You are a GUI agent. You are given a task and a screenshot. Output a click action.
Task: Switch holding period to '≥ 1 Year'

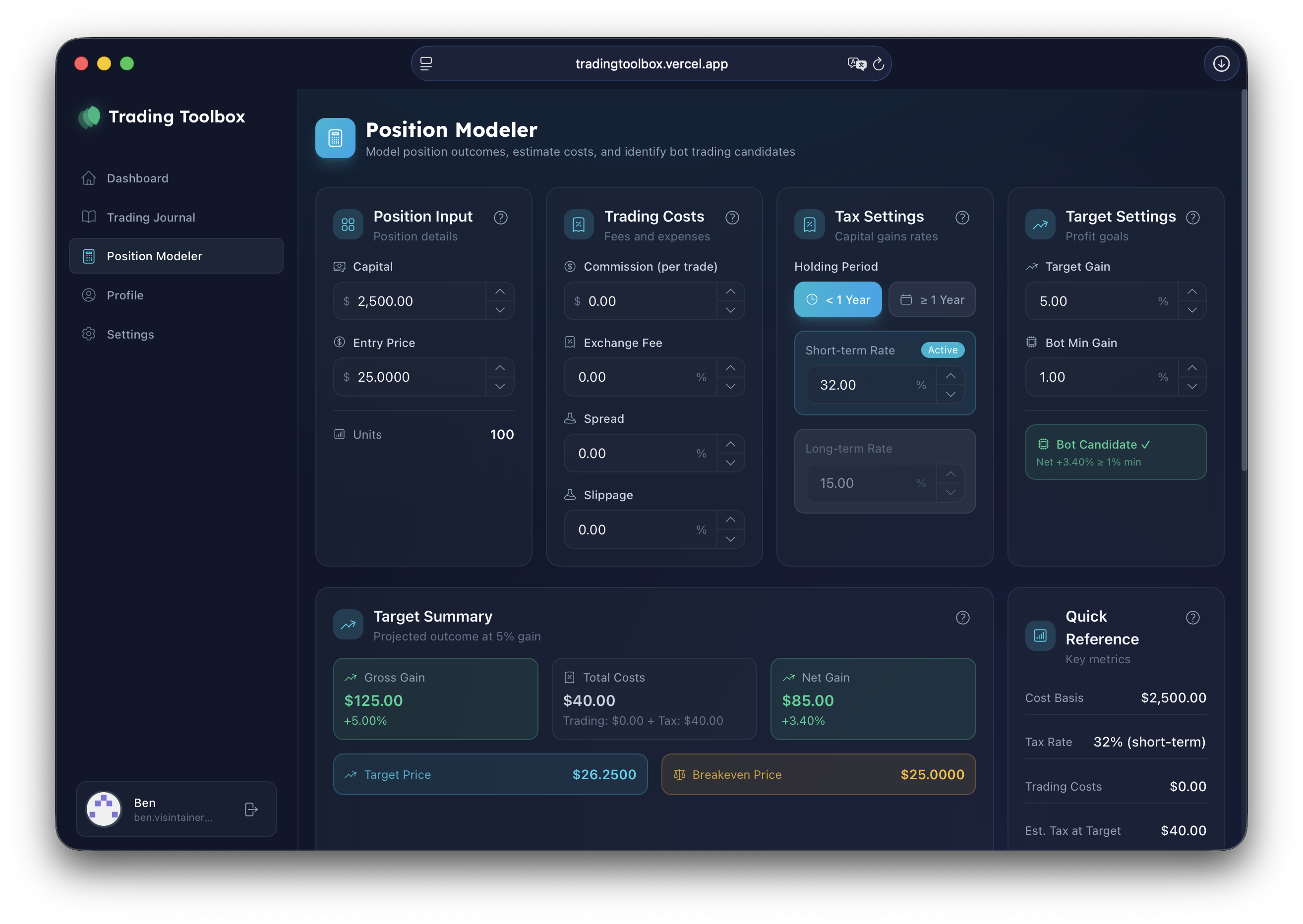[933, 299]
